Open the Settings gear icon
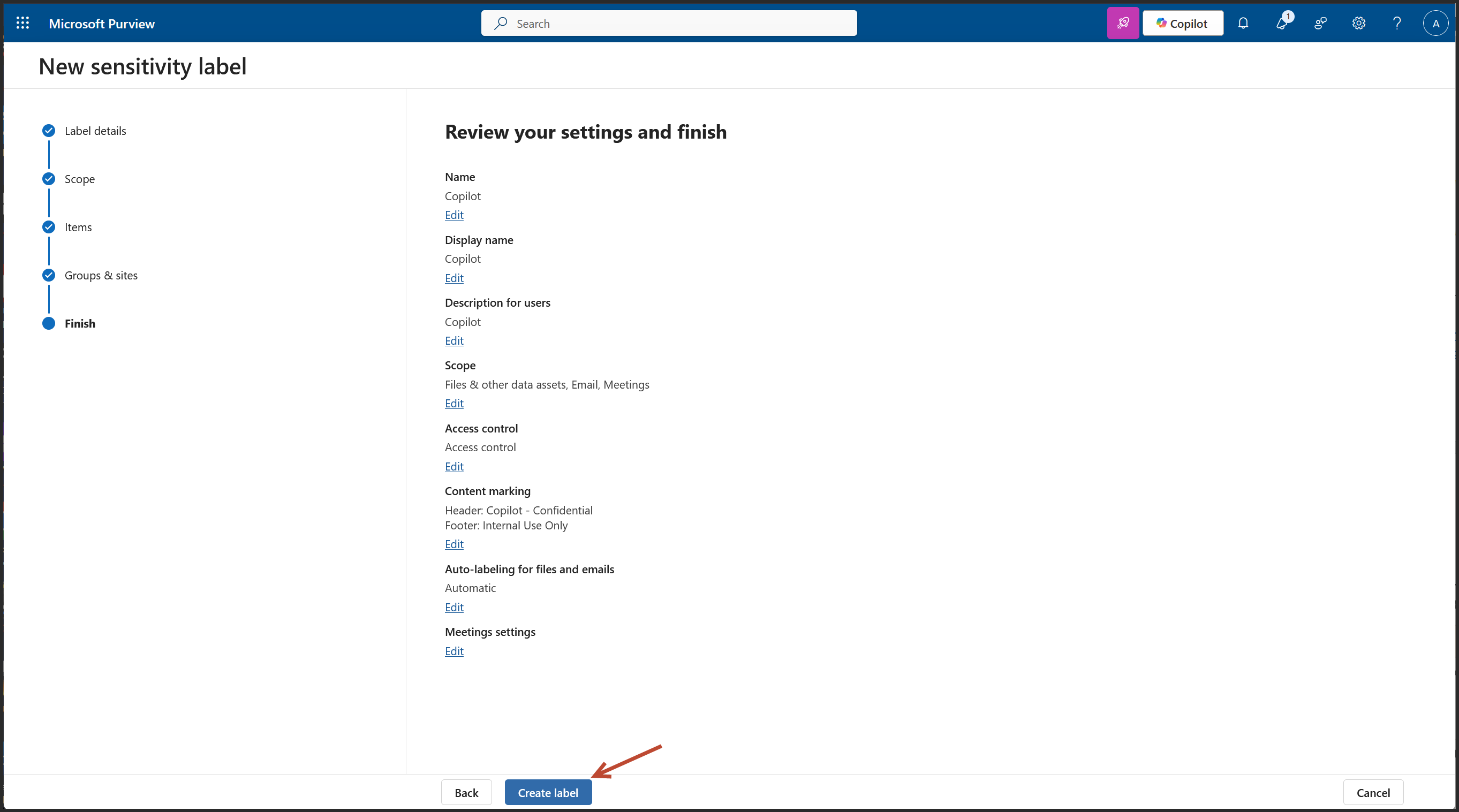 (x=1358, y=23)
